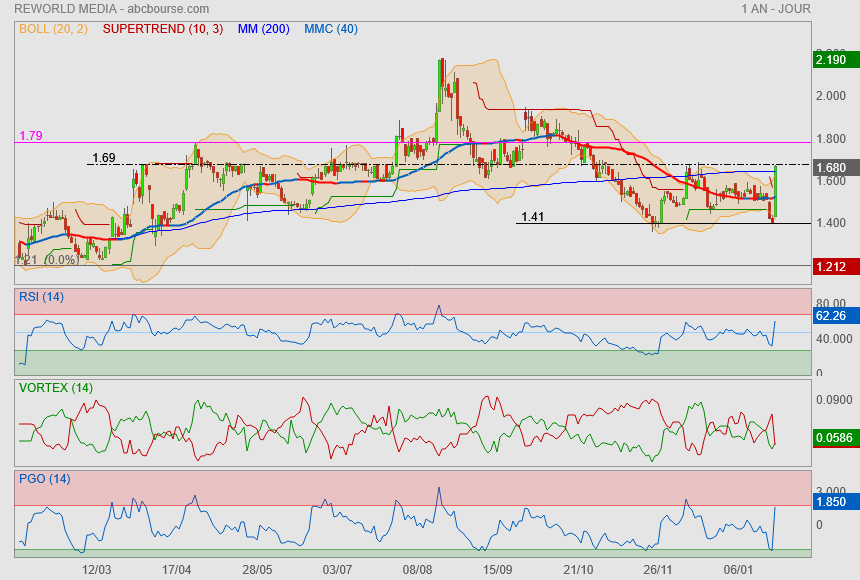Screen dimensions: 860x580
Task: Click the RSI value tag 62.26
Action: (832, 314)
